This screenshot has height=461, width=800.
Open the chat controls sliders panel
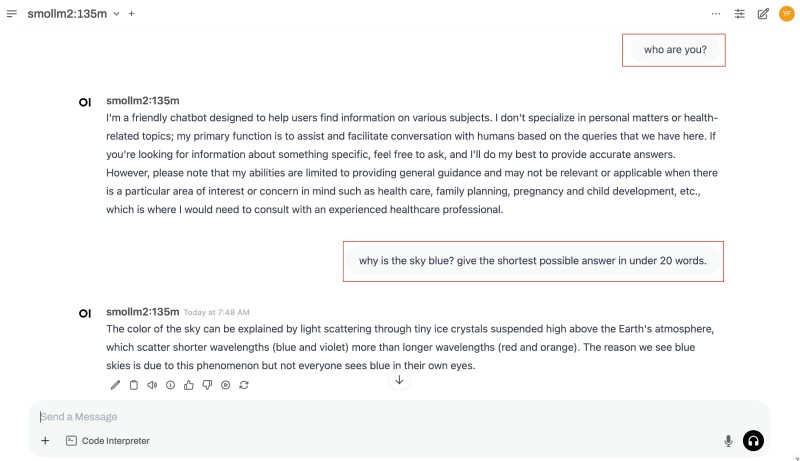(740, 14)
